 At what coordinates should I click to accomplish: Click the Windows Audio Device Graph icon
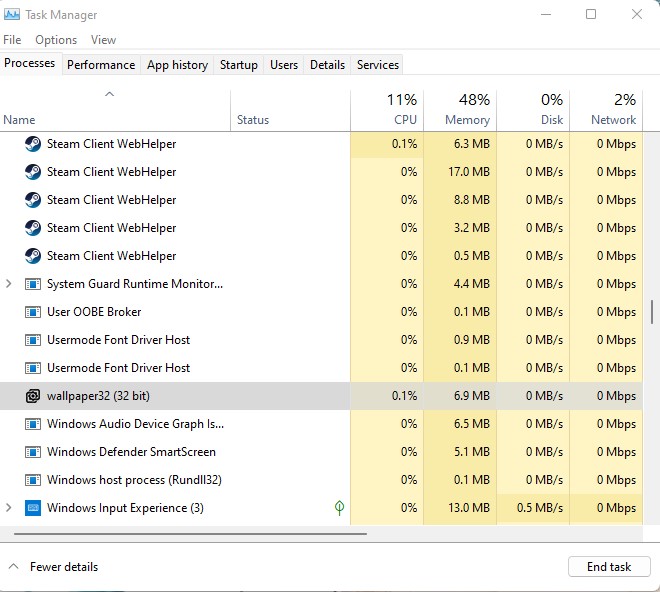click(32, 424)
